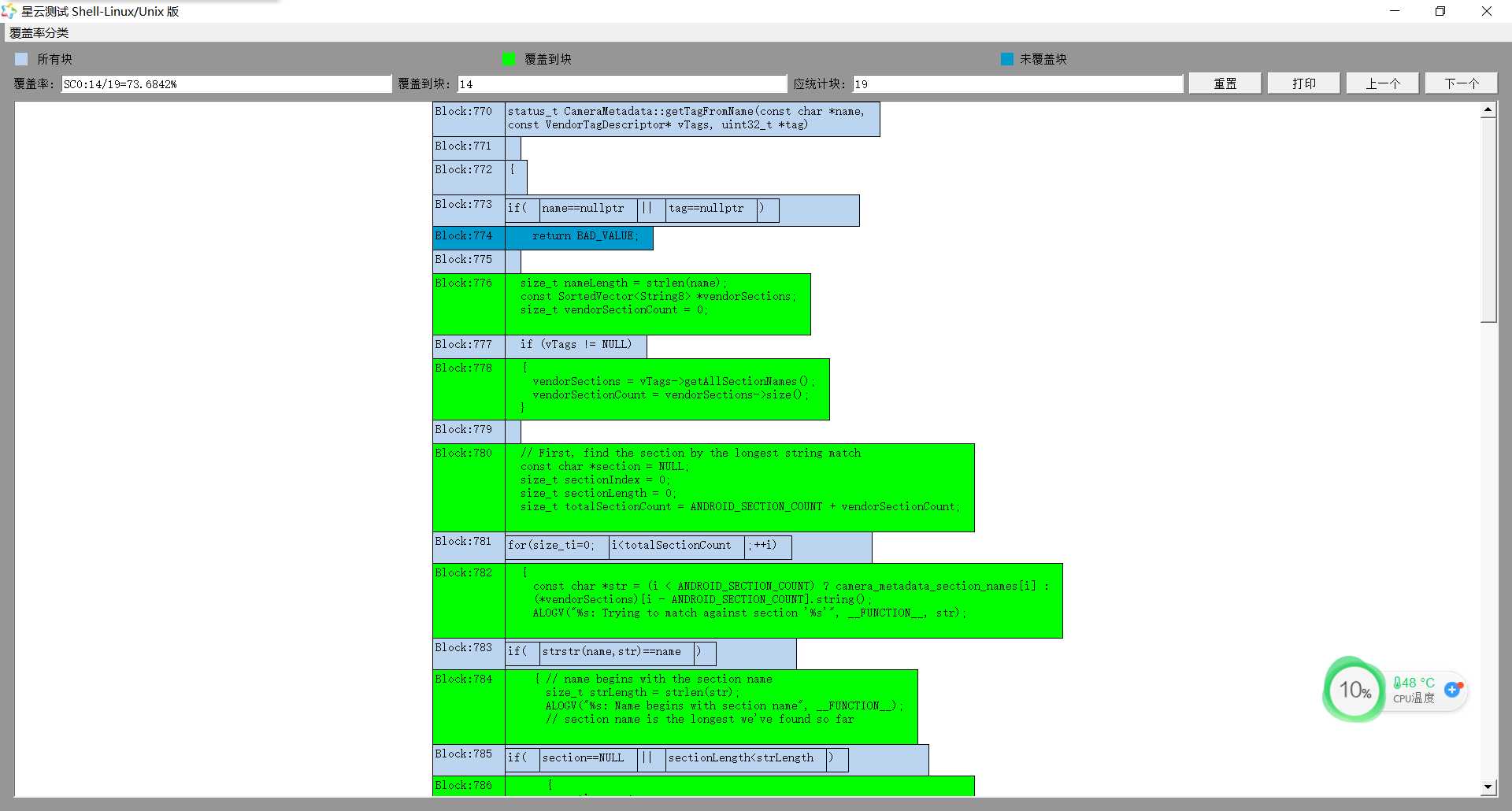Screen dimensions: 1512x811
Task: Click 'sectionLength<strLength' condition box
Action: (x=746, y=760)
